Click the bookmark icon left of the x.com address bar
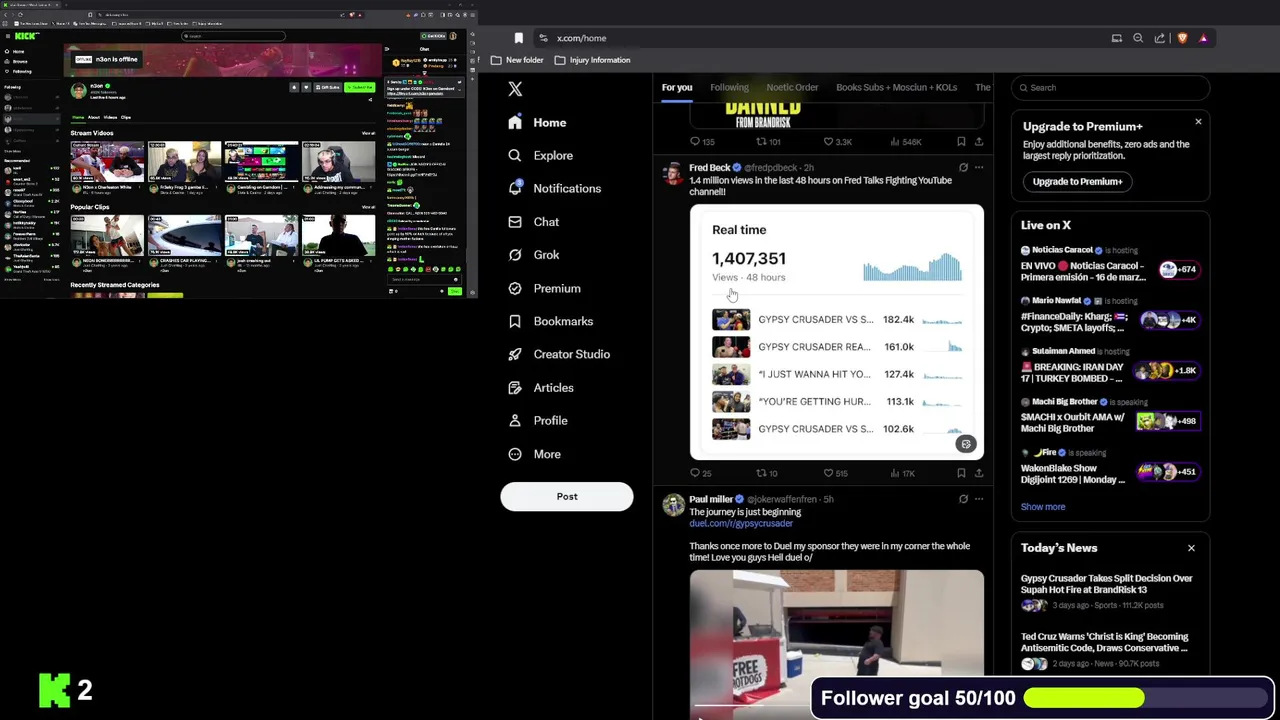The image size is (1280, 720). pyautogui.click(x=518, y=38)
